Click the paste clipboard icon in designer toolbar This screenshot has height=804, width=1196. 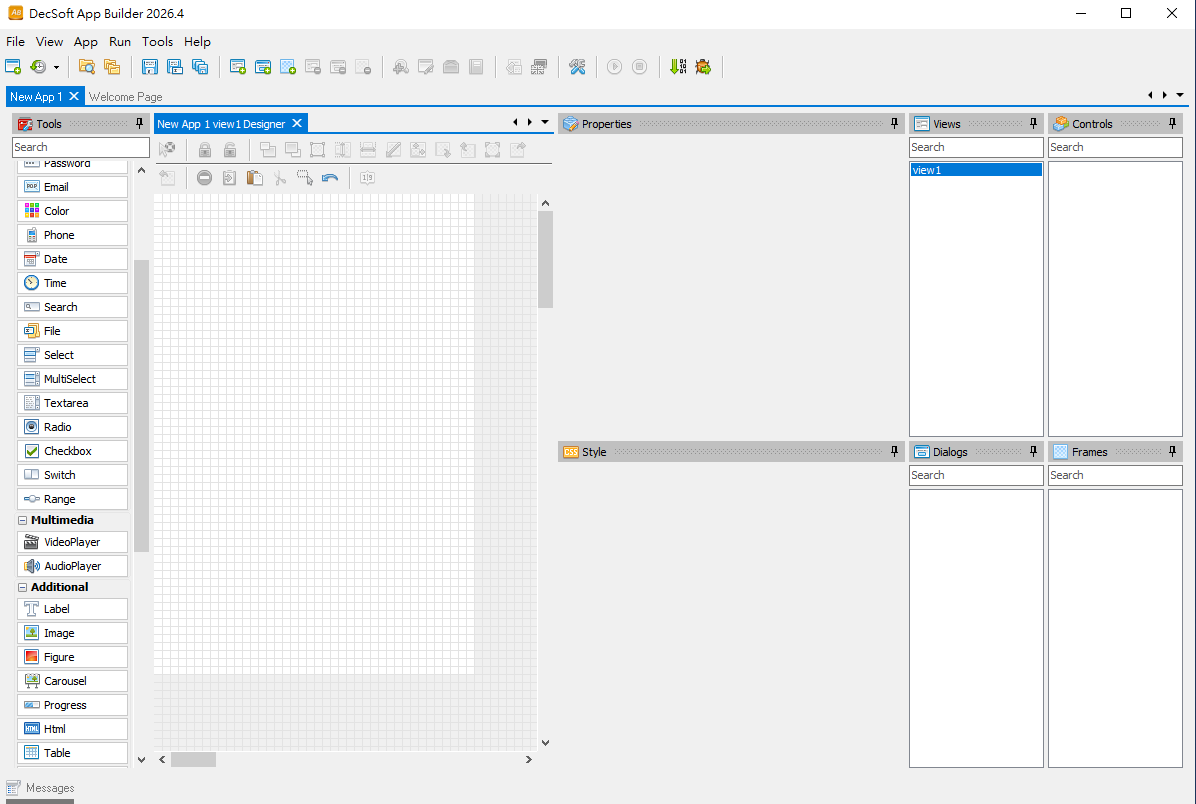coord(255,178)
